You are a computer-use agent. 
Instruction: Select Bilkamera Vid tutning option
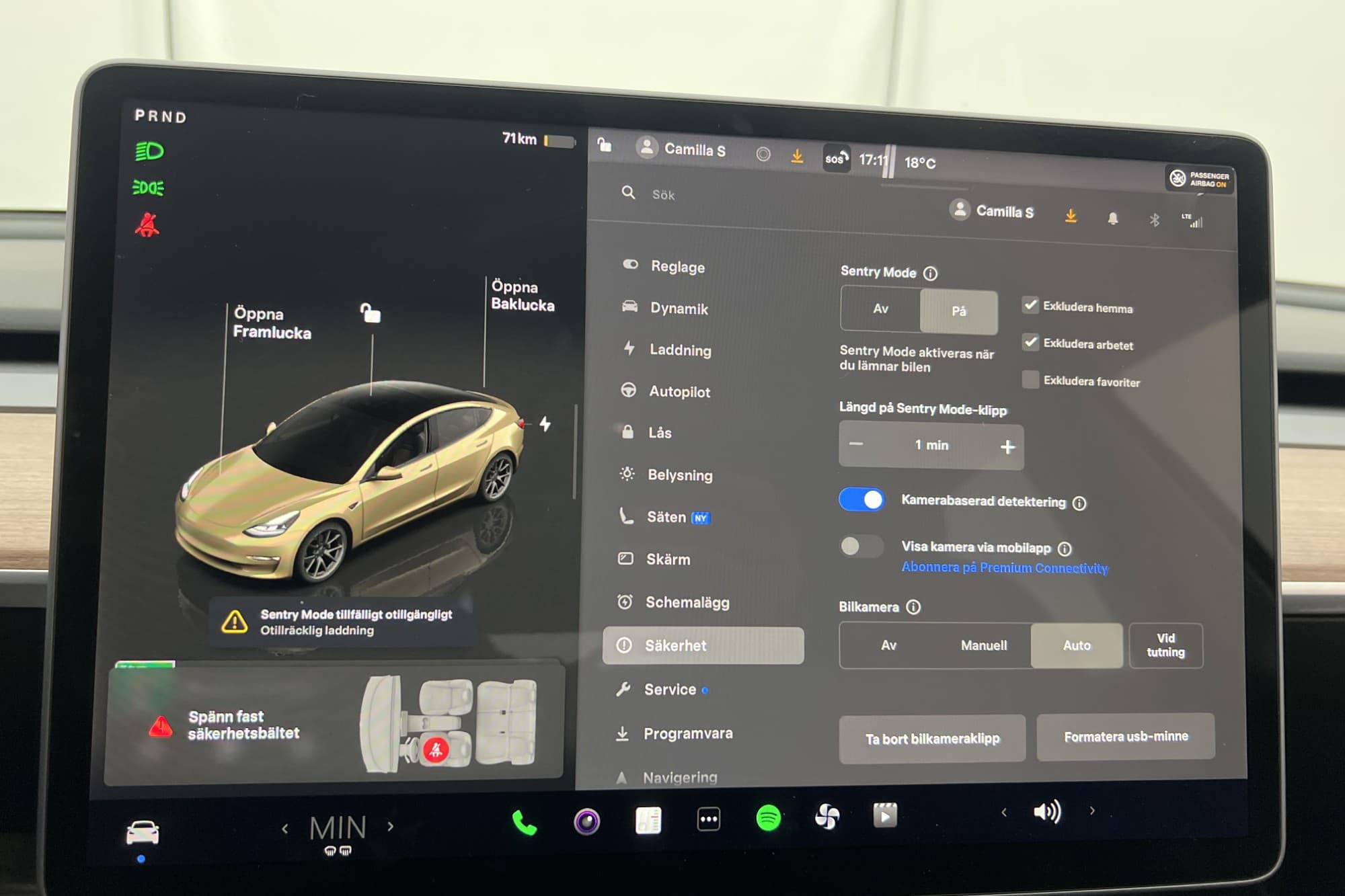point(1166,645)
